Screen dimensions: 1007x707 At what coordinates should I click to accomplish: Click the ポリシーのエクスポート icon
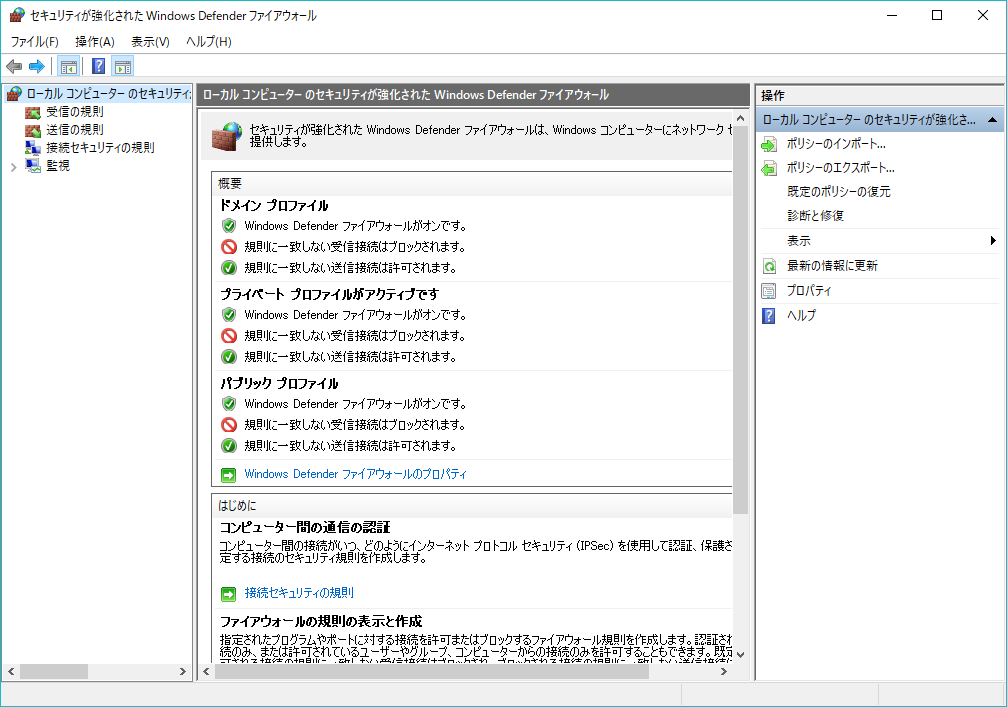coord(769,168)
